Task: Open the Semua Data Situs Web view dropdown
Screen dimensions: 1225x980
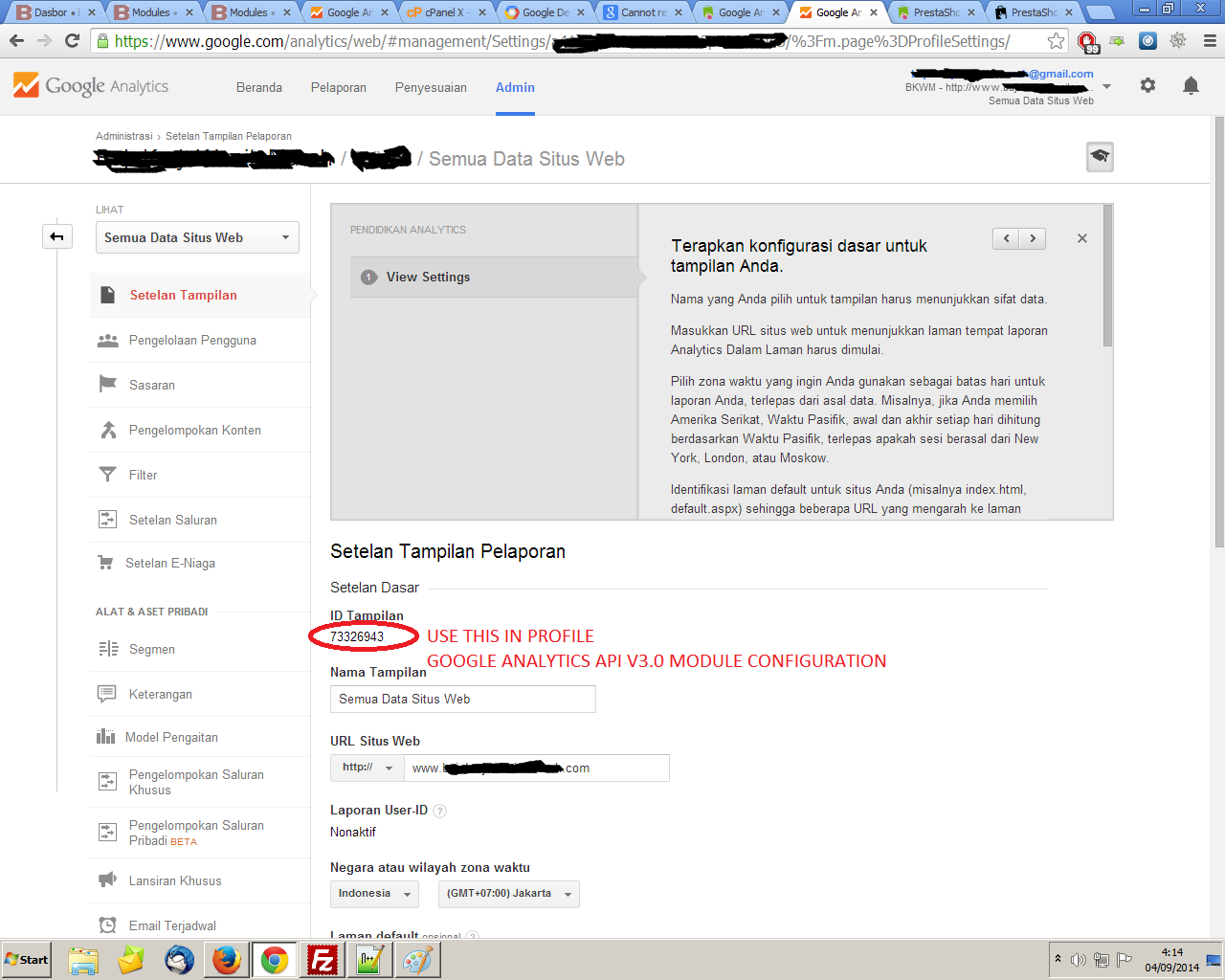Action: [x=197, y=237]
